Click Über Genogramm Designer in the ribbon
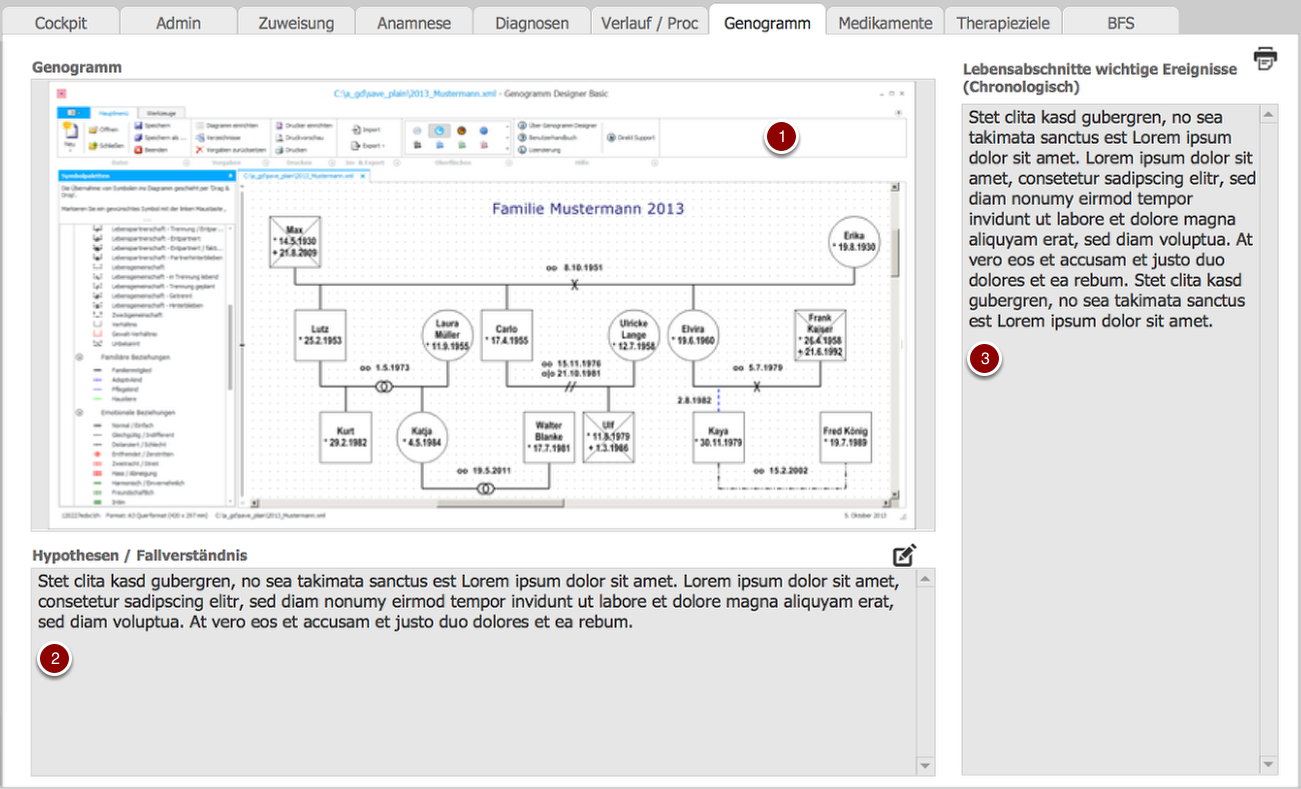1301x789 pixels. pyautogui.click(x=558, y=125)
